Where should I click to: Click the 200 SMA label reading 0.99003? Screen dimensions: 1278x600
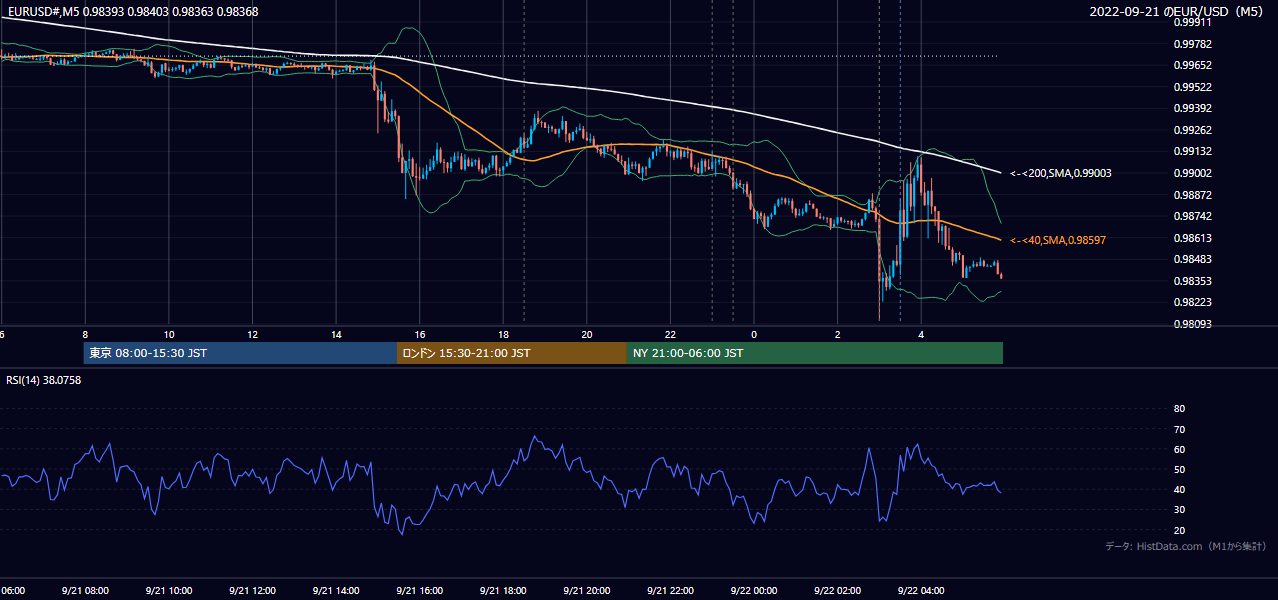(1061, 173)
